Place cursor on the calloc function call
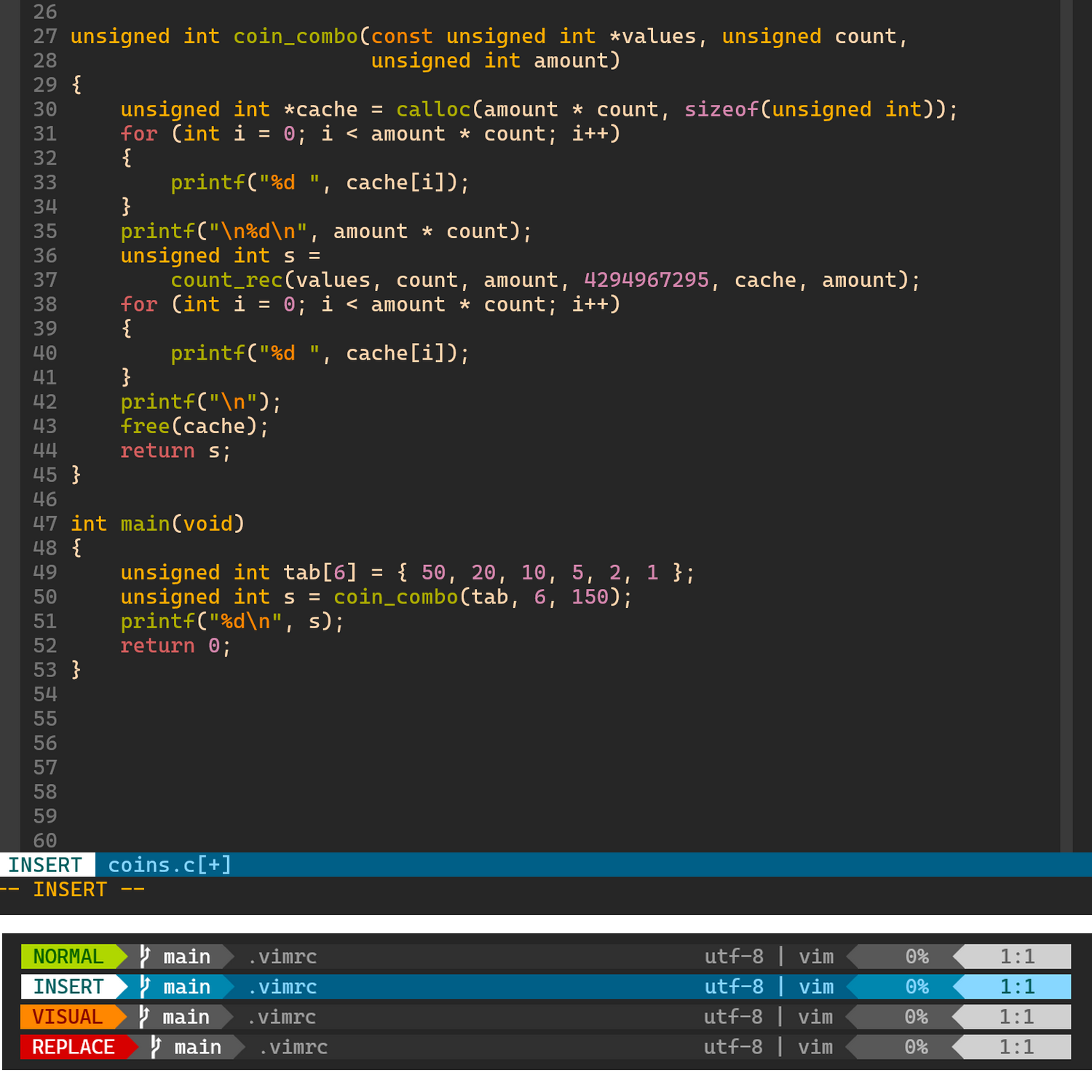Screen dimensions: 1092x1092 point(433,109)
